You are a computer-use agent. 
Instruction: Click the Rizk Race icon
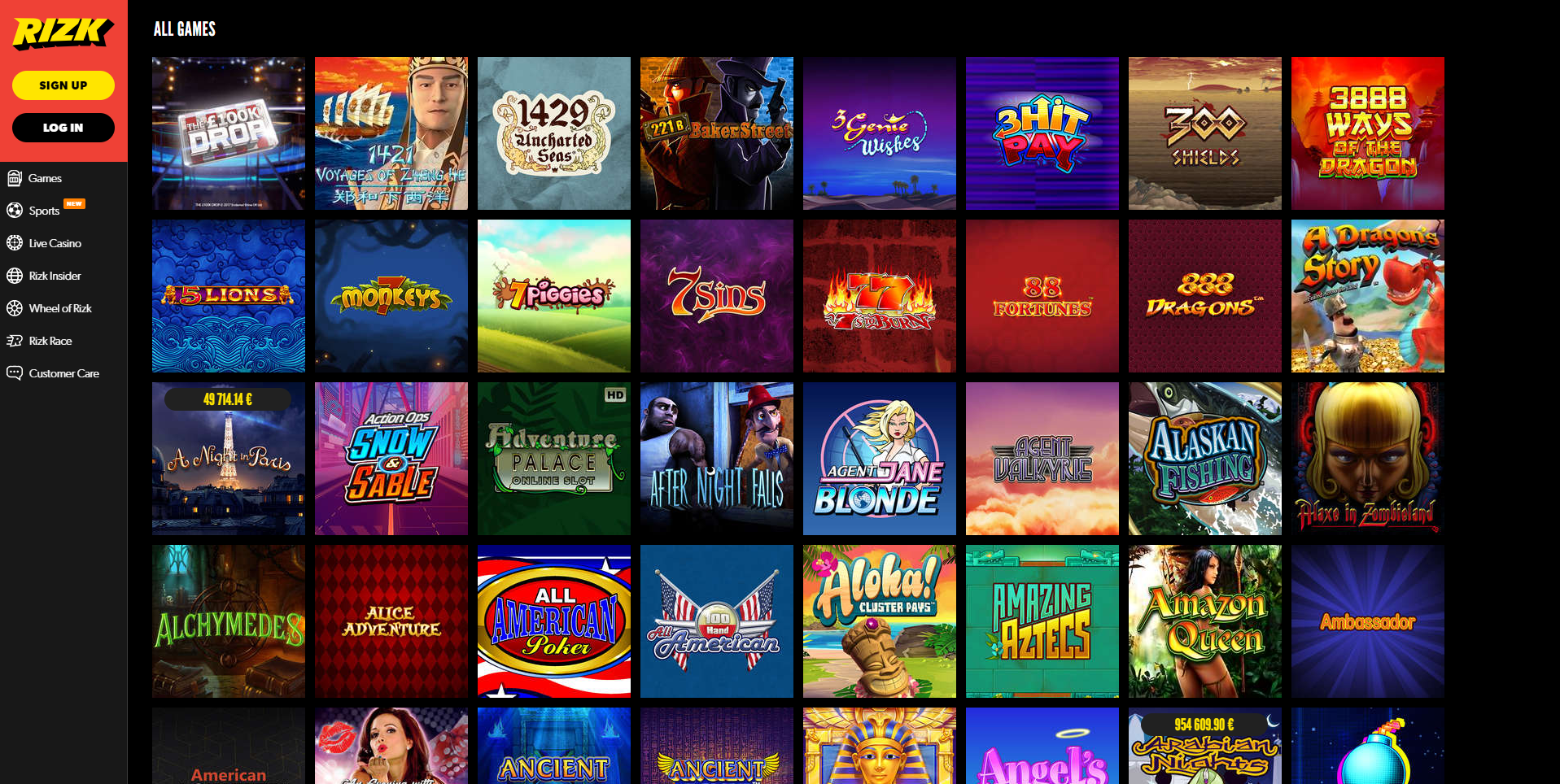point(15,341)
